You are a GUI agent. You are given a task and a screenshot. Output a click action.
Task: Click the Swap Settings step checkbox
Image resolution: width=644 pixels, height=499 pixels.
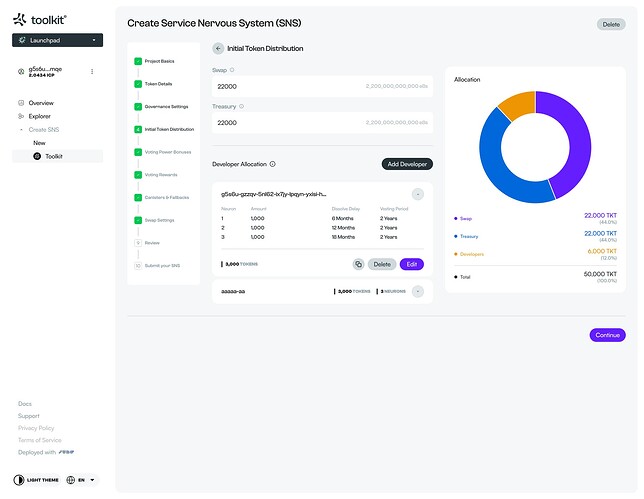tap(138, 220)
